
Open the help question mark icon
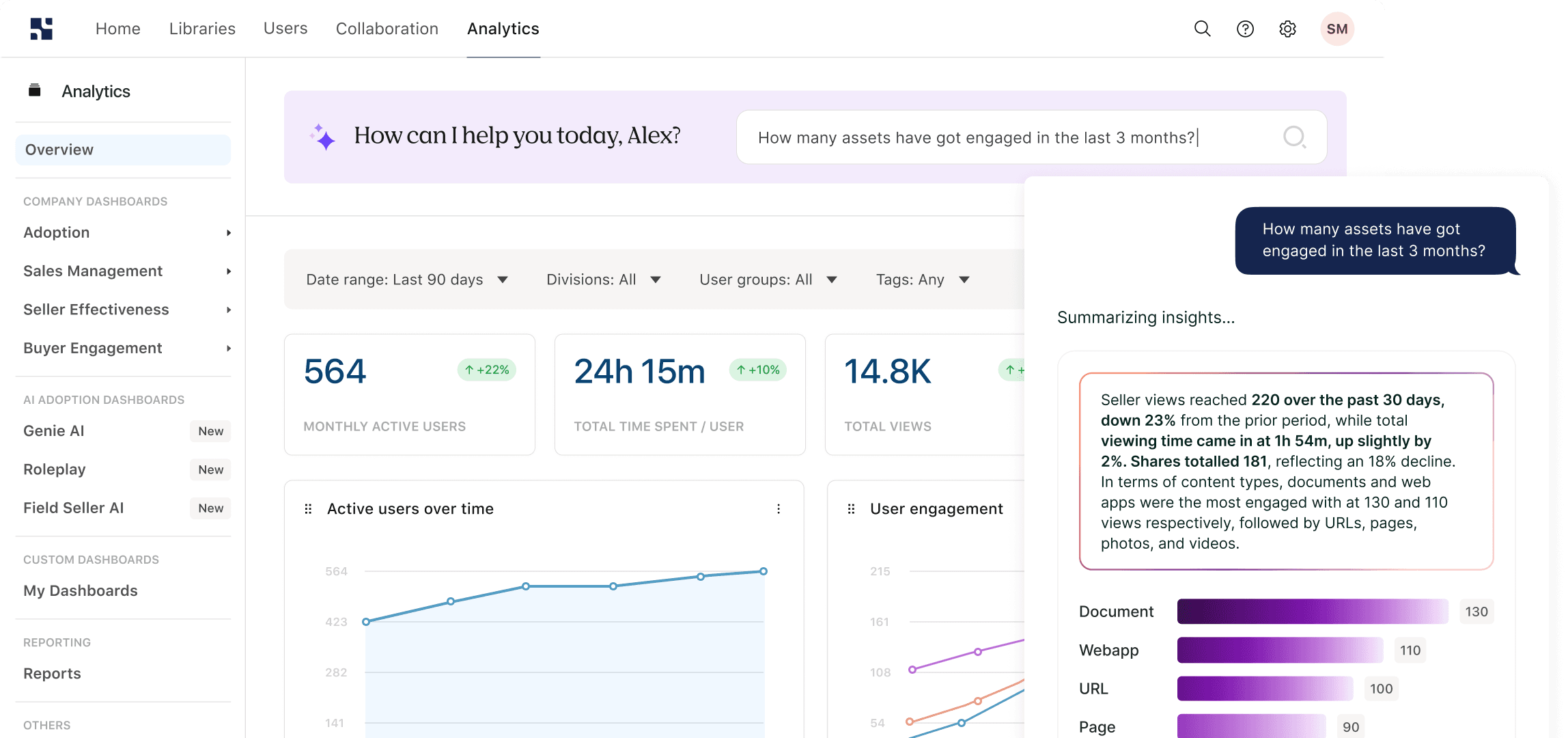(x=1245, y=29)
